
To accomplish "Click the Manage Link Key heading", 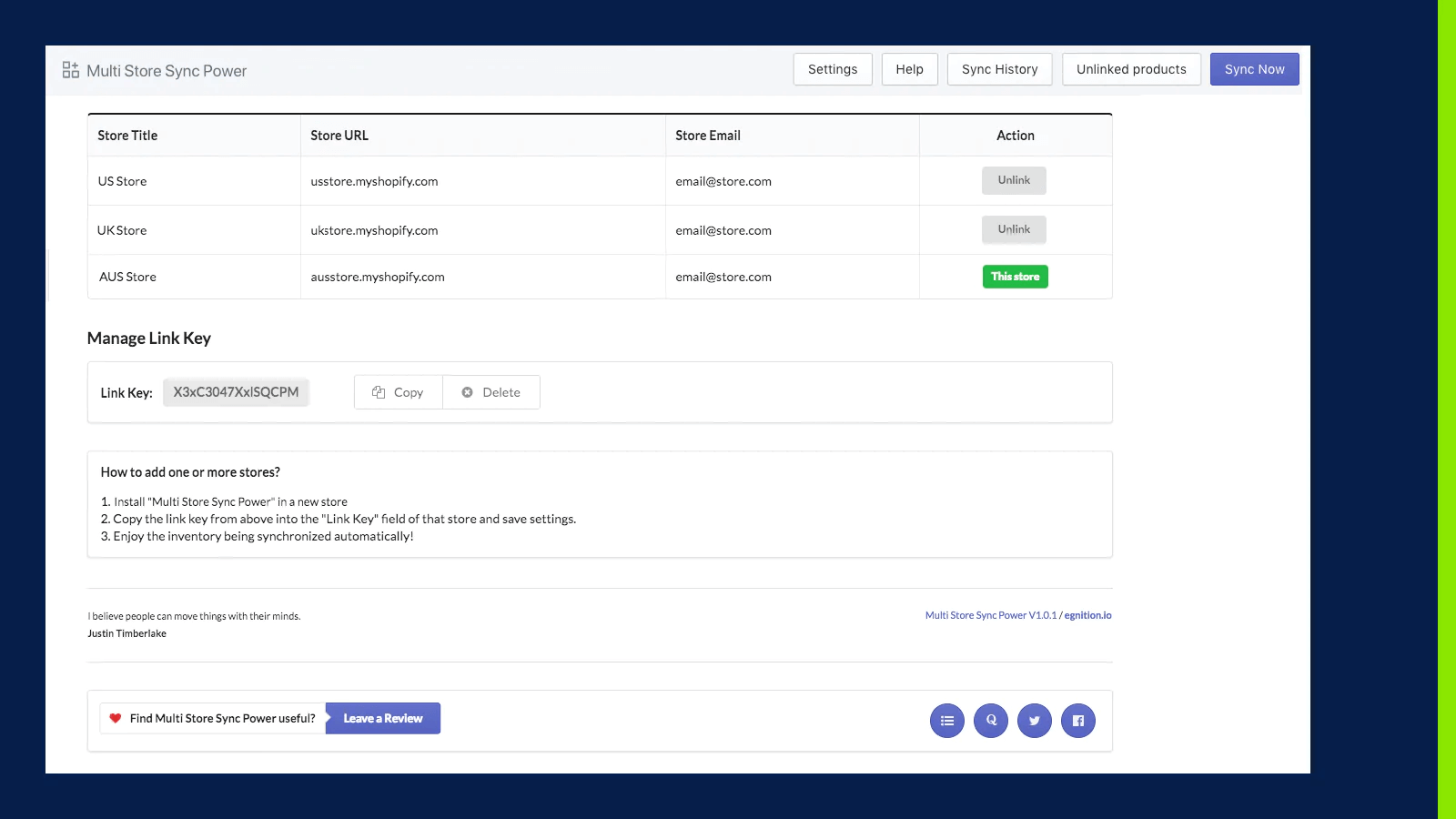I will coord(149,339).
